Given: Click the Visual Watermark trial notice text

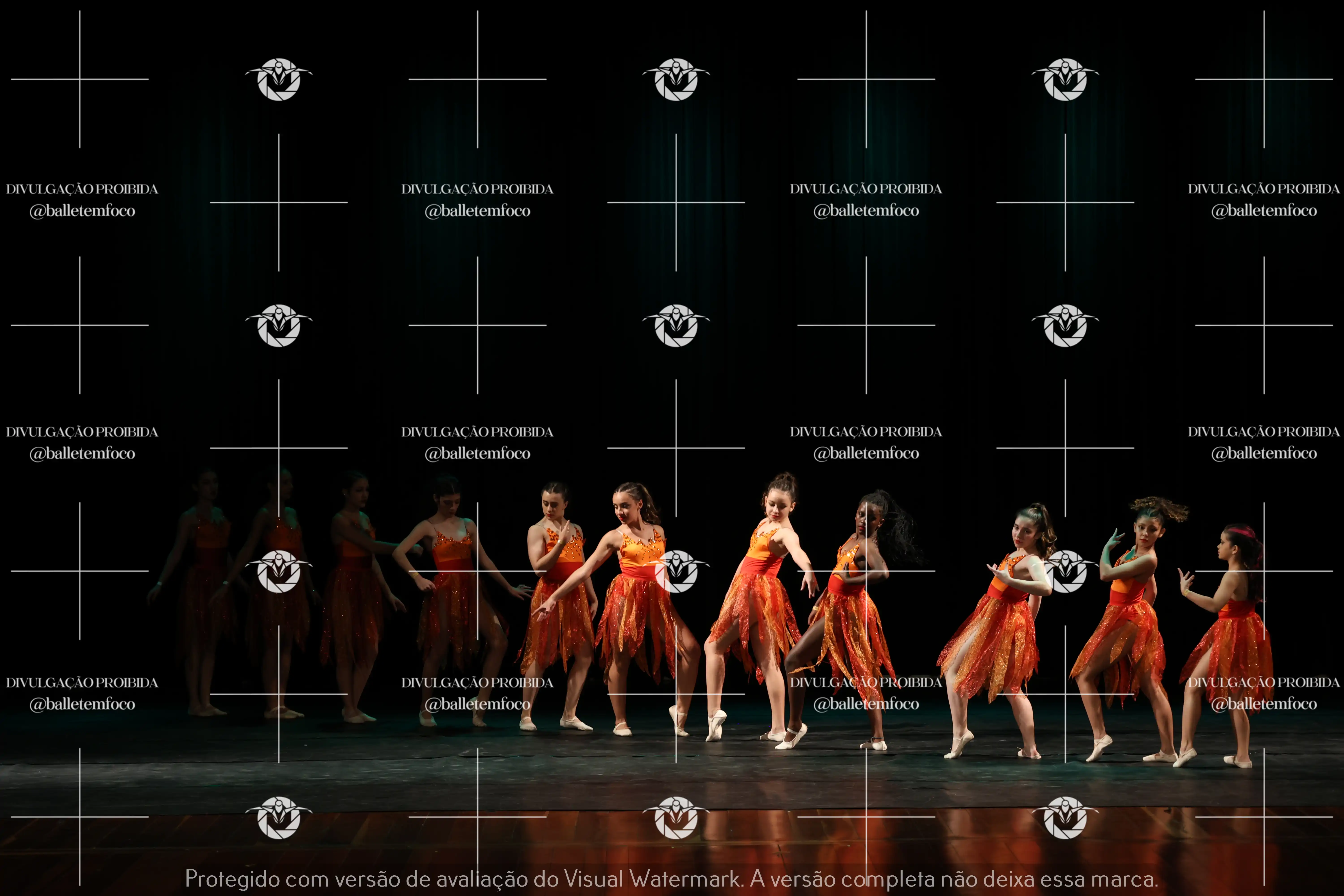Looking at the screenshot, I should pos(671,878).
